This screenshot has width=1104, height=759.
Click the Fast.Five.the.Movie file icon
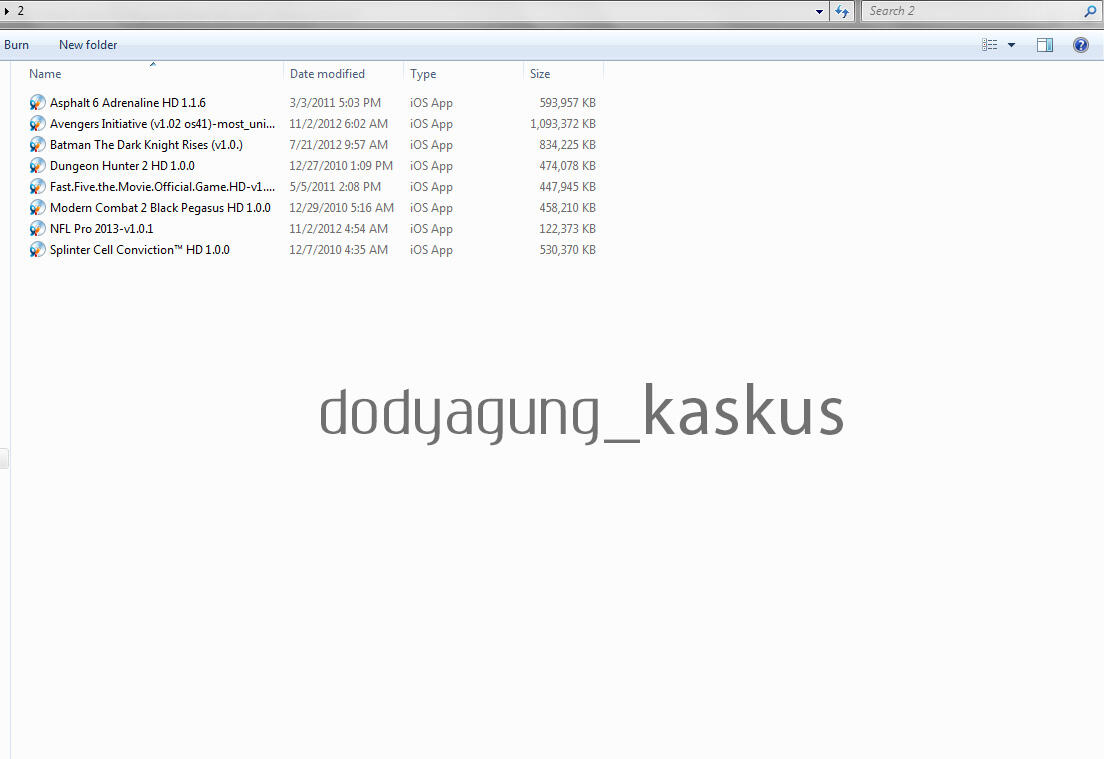tap(37, 187)
